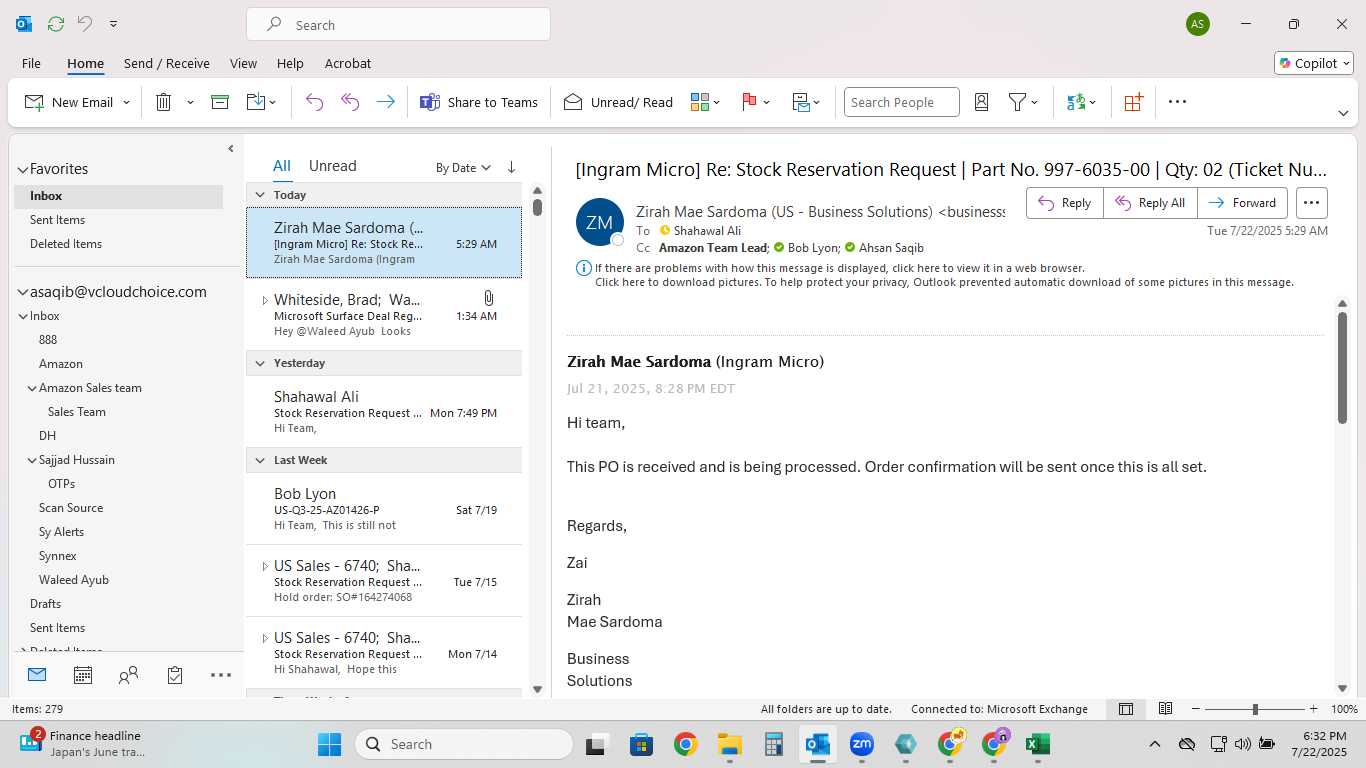Open the Acrobat tab
The height and width of the screenshot is (768, 1366).
(348, 63)
